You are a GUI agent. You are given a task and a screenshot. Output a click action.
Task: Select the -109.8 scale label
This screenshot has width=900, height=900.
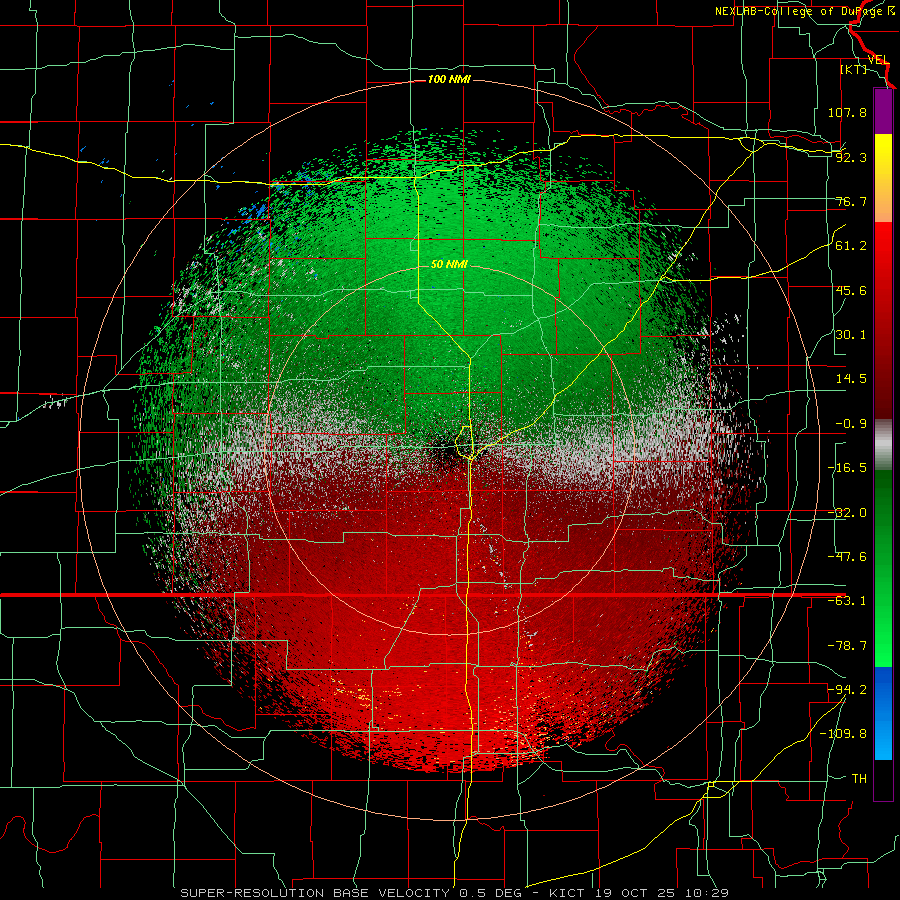click(843, 734)
